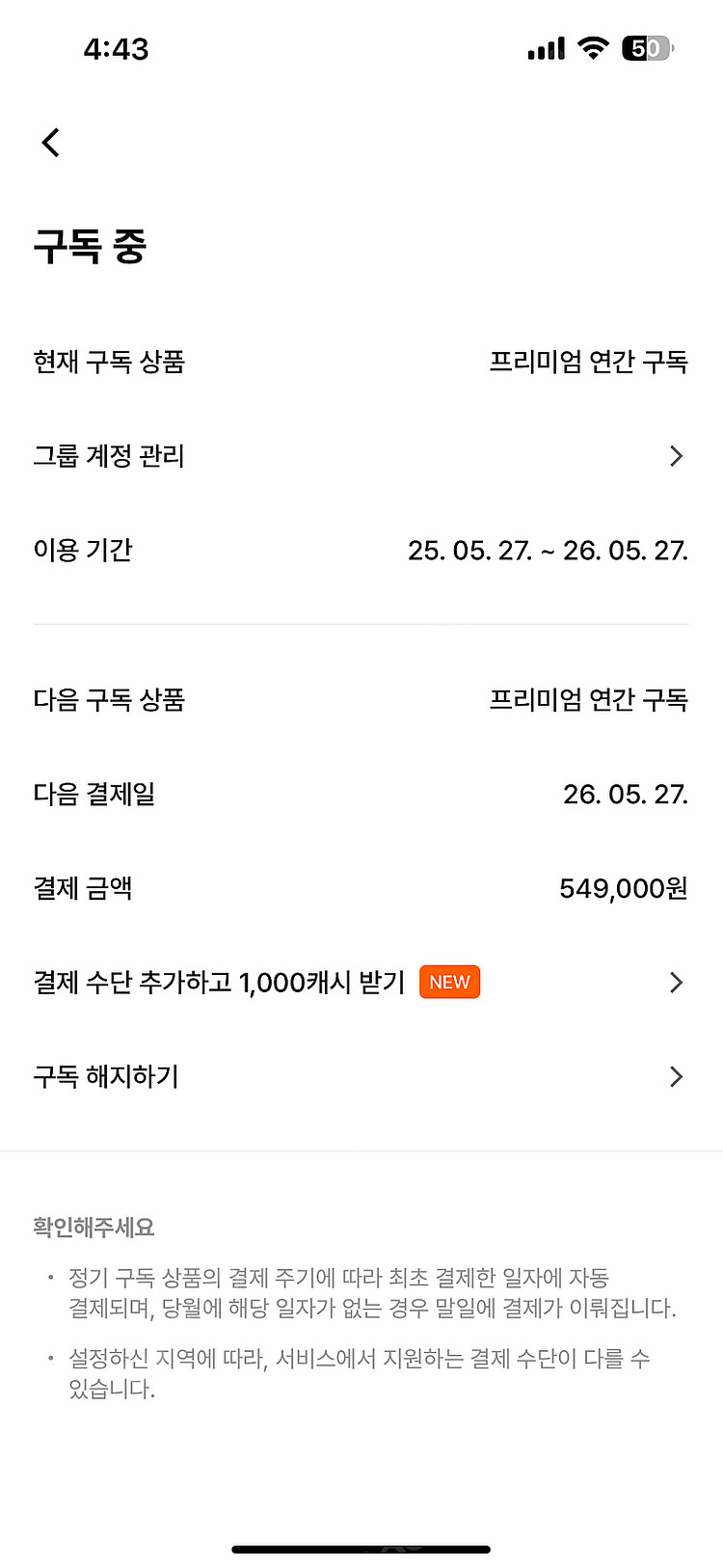Tap the 다음 결제일 date value
The image size is (723, 1568).
pyautogui.click(x=625, y=795)
